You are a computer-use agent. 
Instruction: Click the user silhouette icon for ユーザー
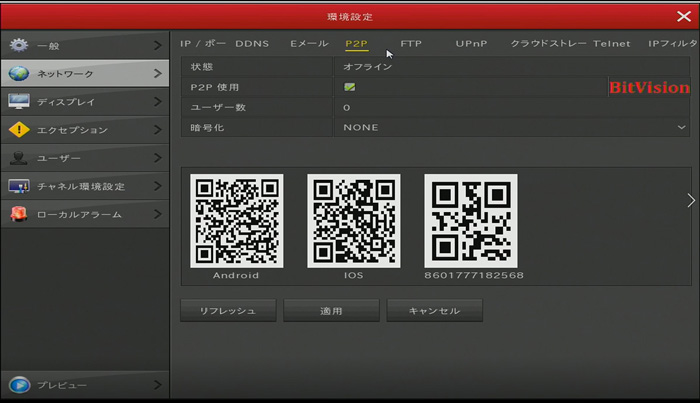pyautogui.click(x=19, y=158)
